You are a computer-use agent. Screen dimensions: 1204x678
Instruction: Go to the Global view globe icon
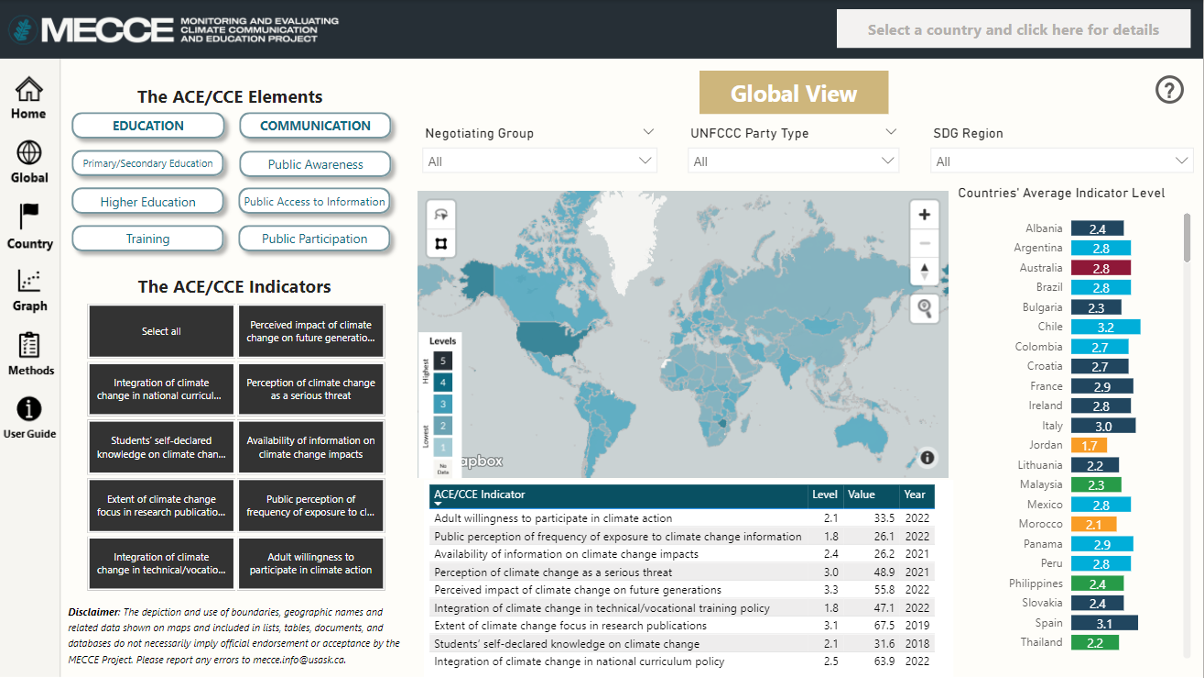click(x=29, y=162)
